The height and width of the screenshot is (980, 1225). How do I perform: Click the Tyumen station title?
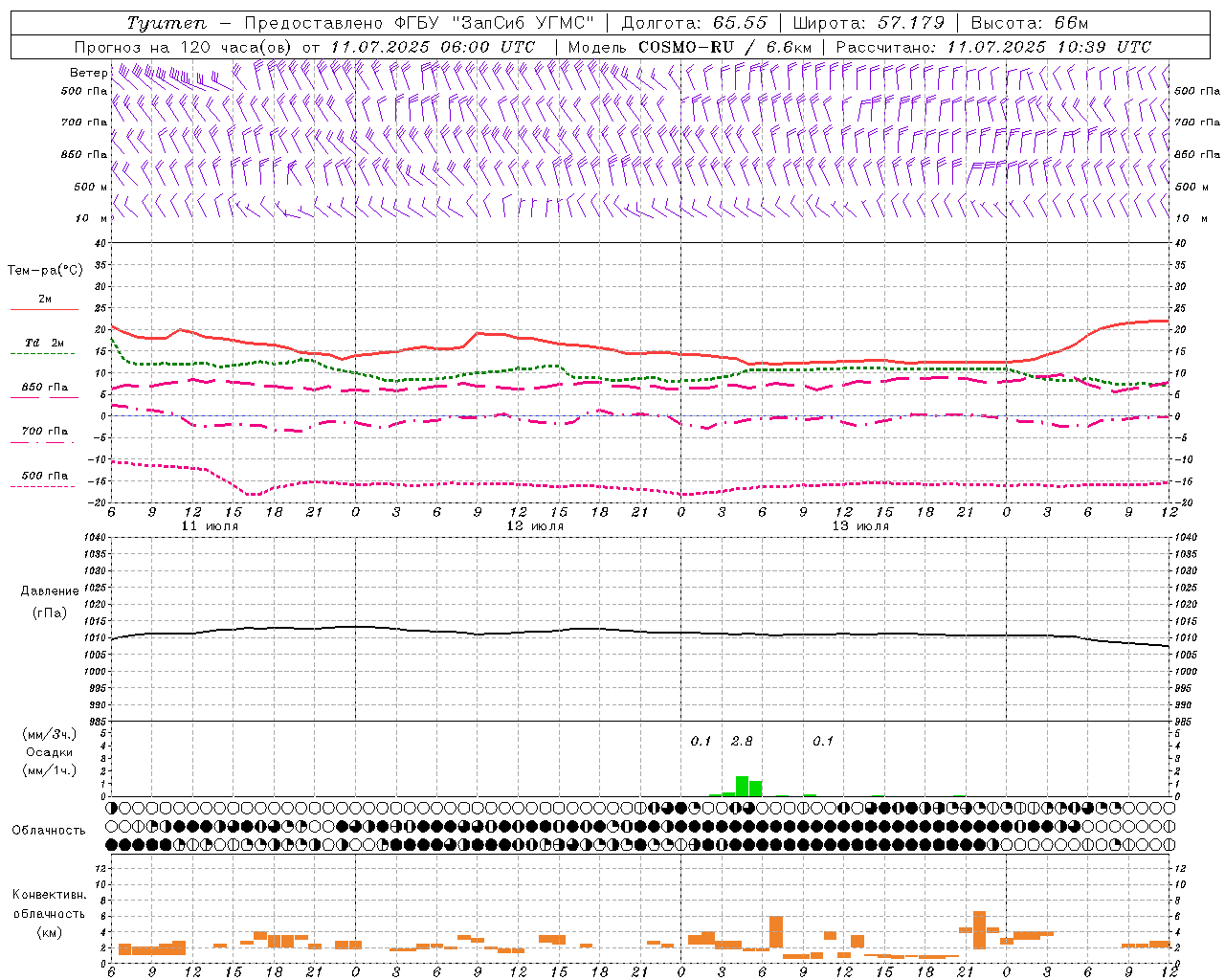pyautogui.click(x=166, y=23)
